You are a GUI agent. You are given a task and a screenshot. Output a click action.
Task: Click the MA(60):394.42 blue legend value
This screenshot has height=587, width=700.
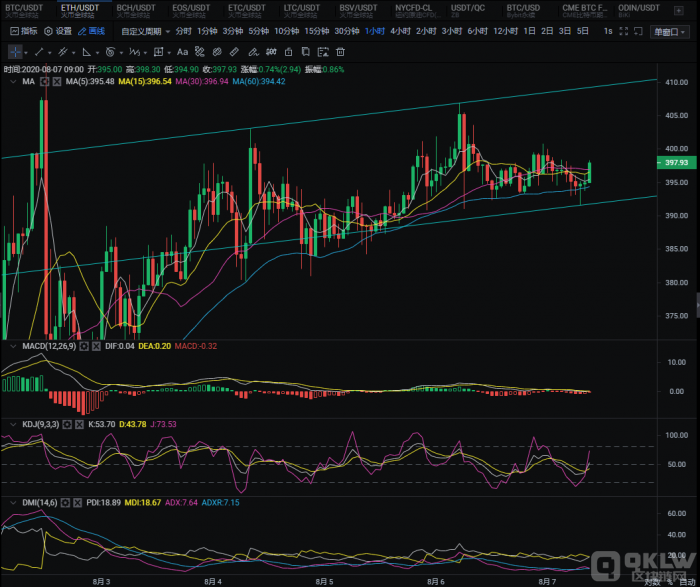[x=259, y=82]
